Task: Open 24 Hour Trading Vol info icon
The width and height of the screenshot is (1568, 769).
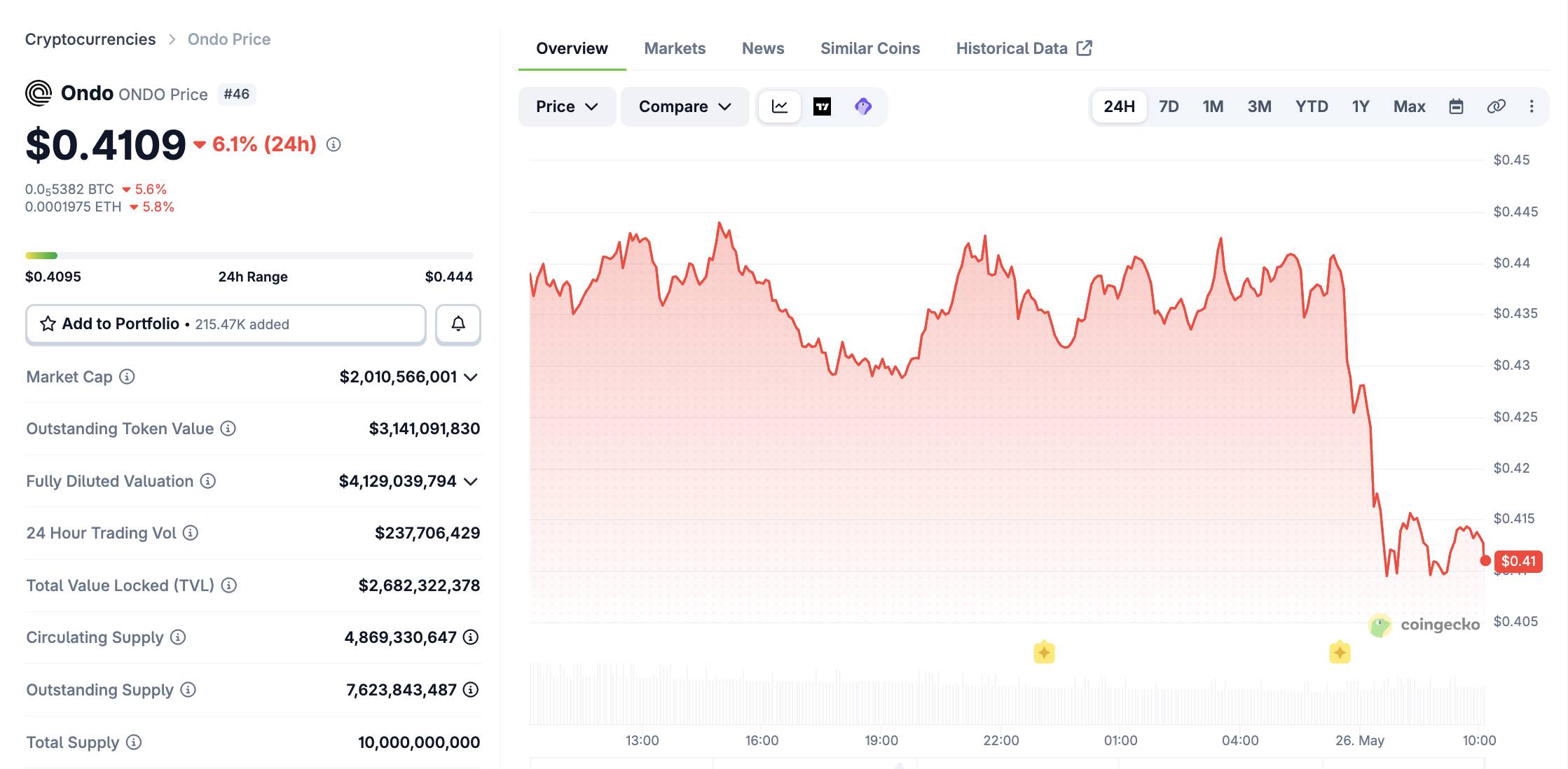Action: pos(191,533)
